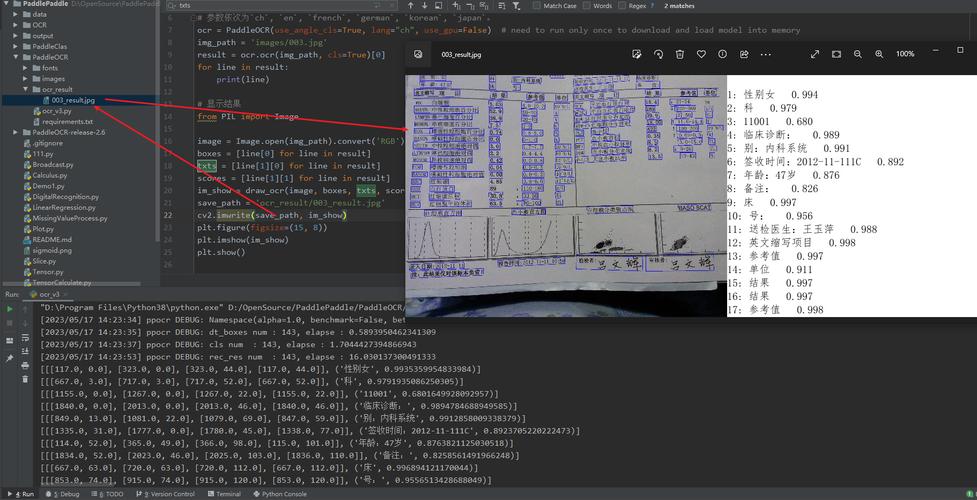Enable the Words checkbox
The width and height of the screenshot is (977, 500).
click(586, 6)
